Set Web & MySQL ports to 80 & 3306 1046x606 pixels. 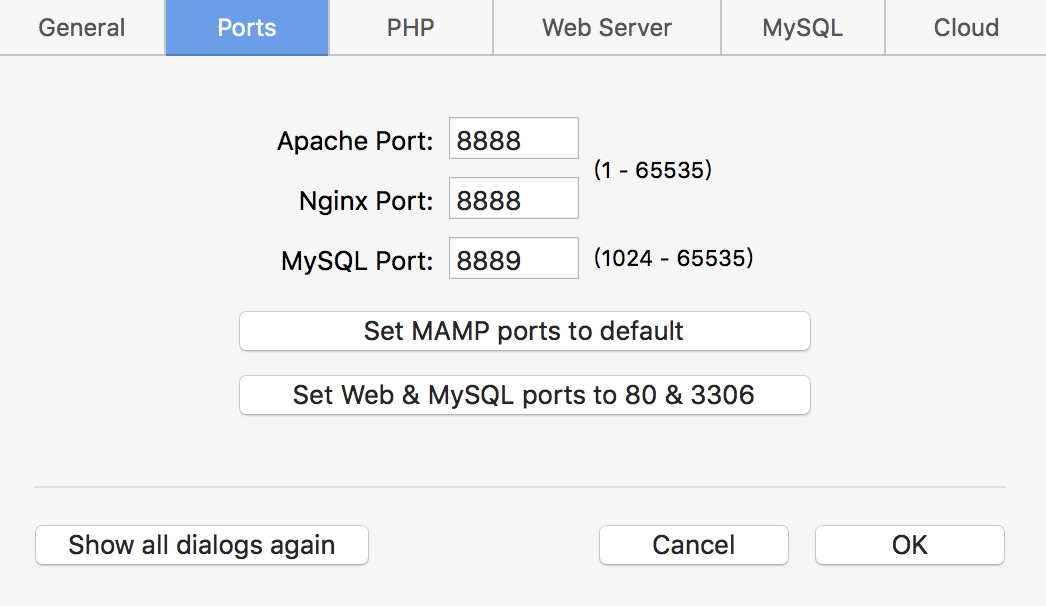[x=524, y=395]
